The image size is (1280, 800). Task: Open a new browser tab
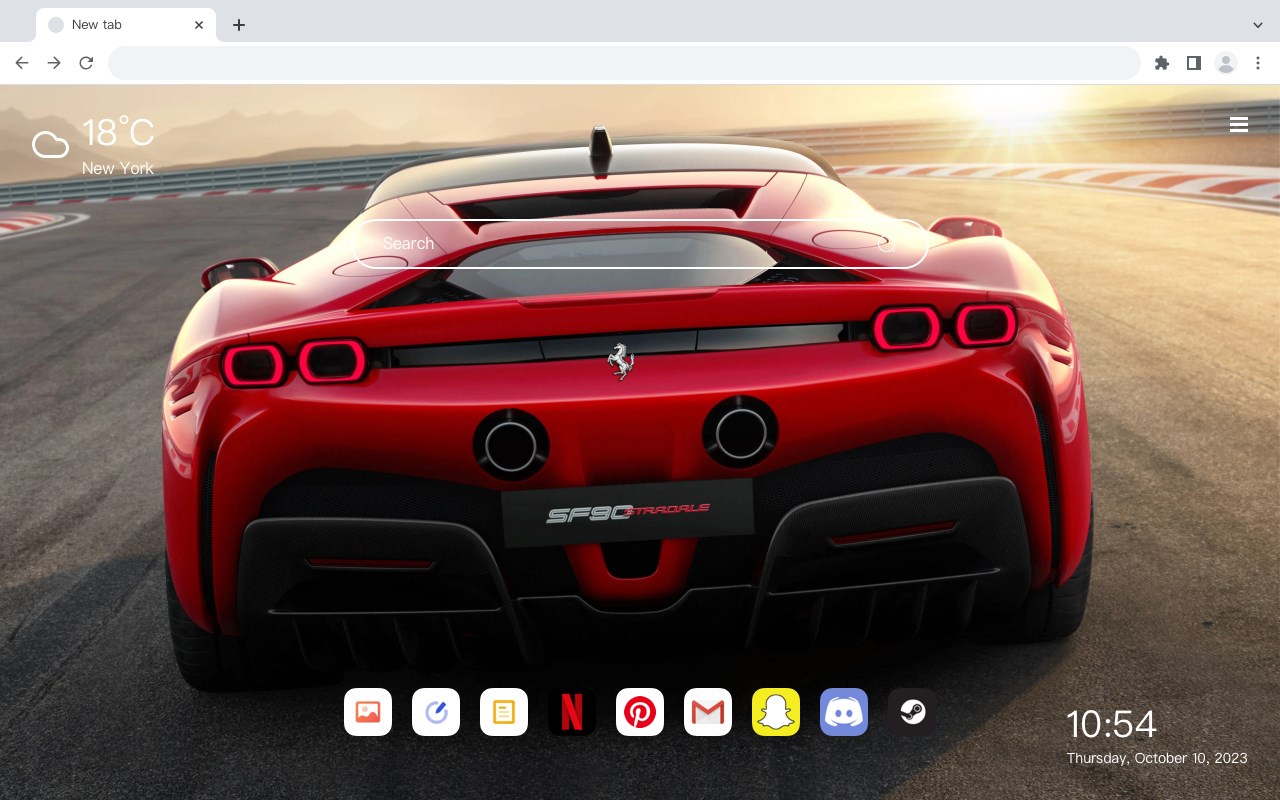(238, 25)
